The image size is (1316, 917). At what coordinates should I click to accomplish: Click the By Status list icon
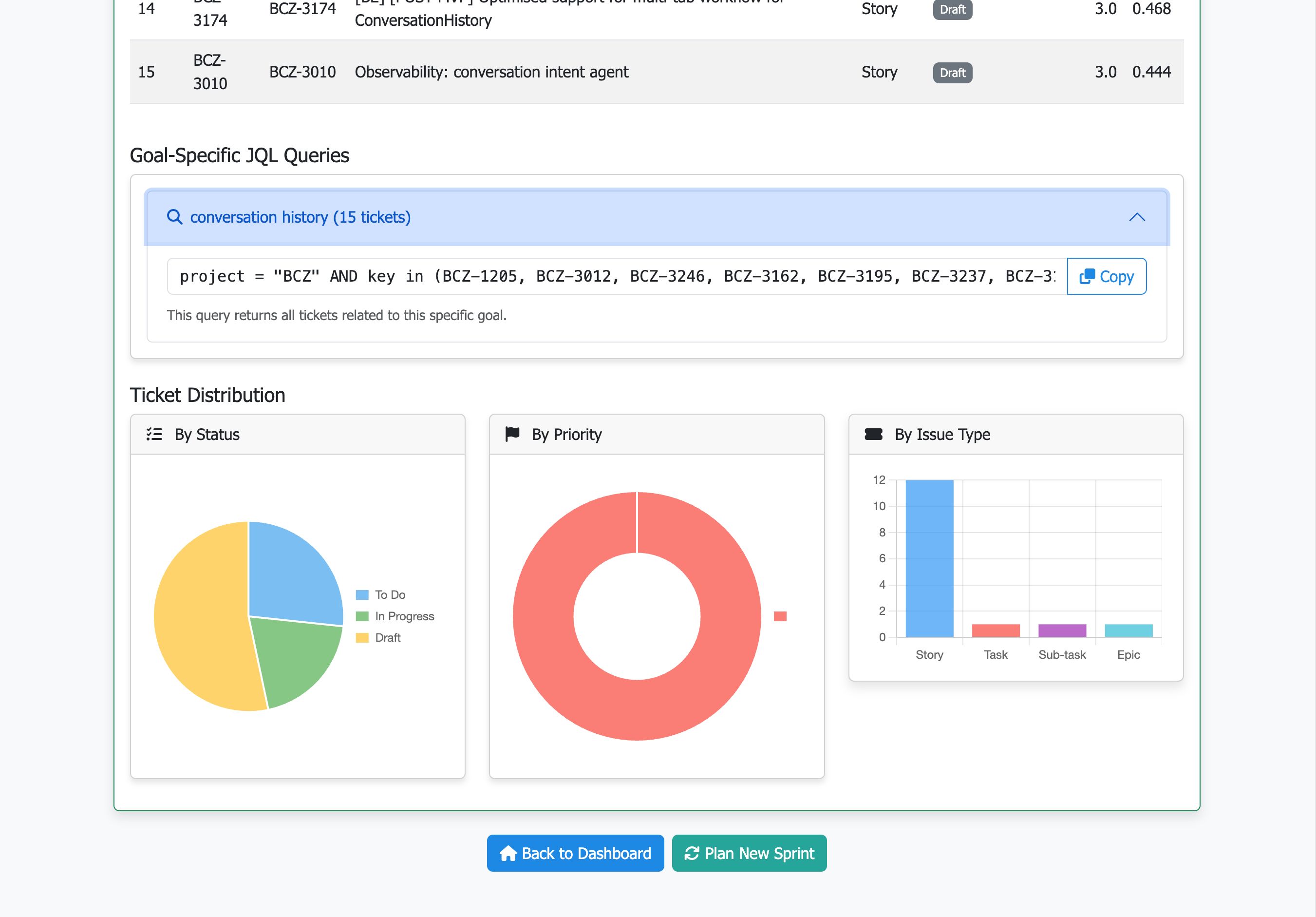click(154, 434)
